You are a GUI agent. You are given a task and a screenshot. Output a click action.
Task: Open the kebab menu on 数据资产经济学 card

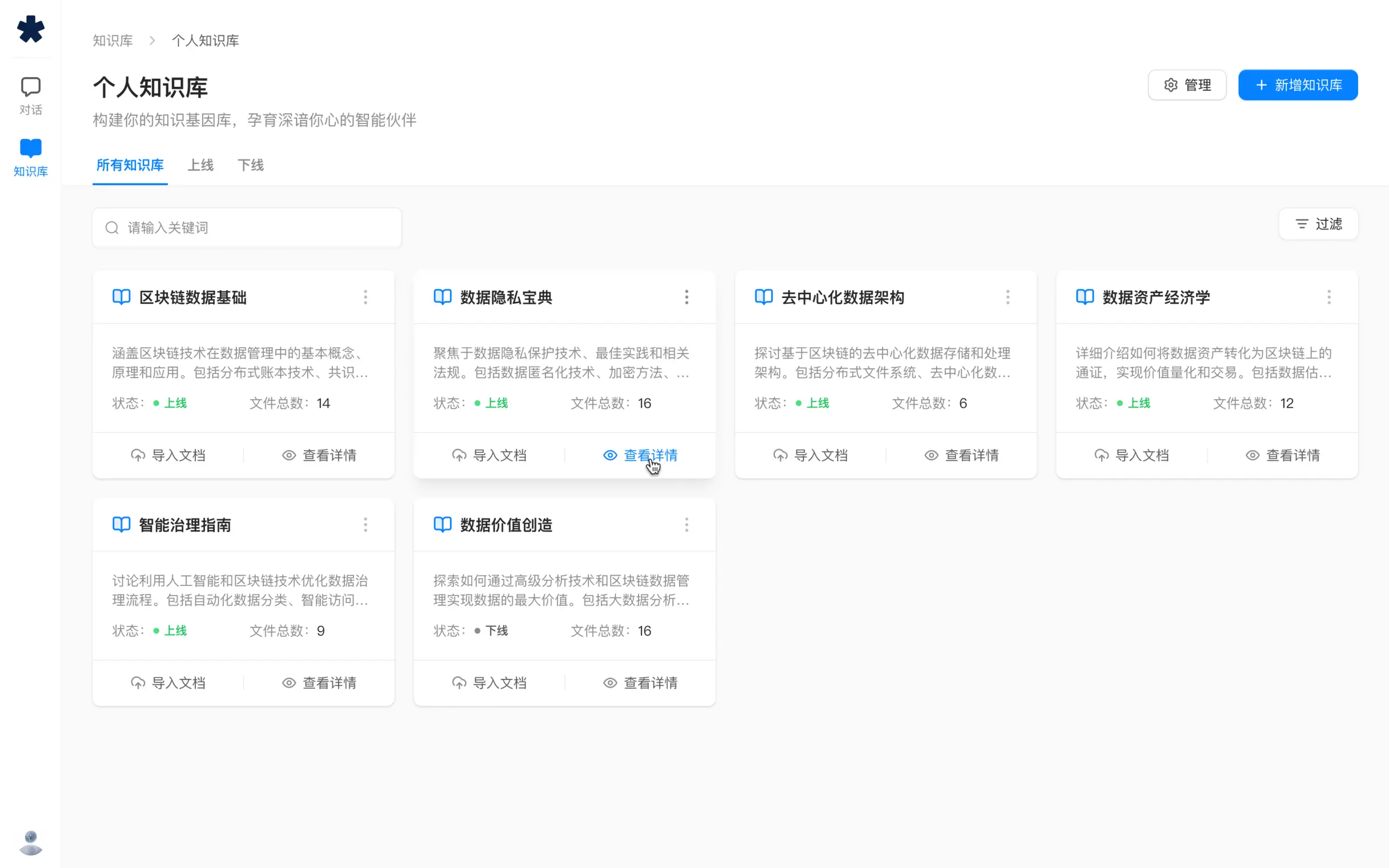(1329, 297)
